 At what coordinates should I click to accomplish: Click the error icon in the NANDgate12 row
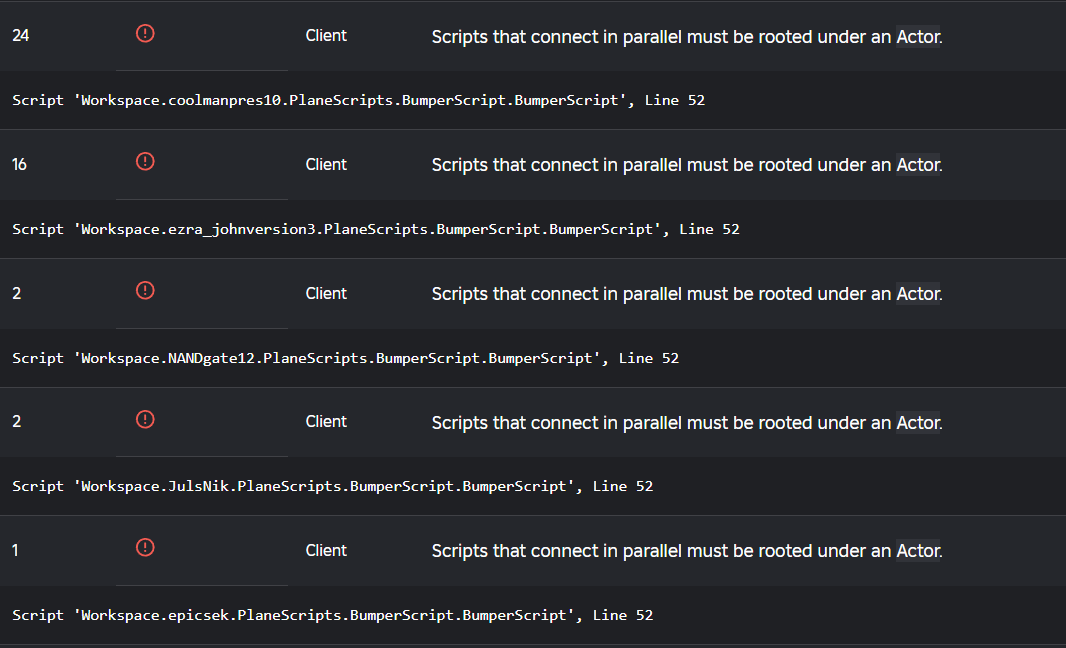tap(144, 290)
